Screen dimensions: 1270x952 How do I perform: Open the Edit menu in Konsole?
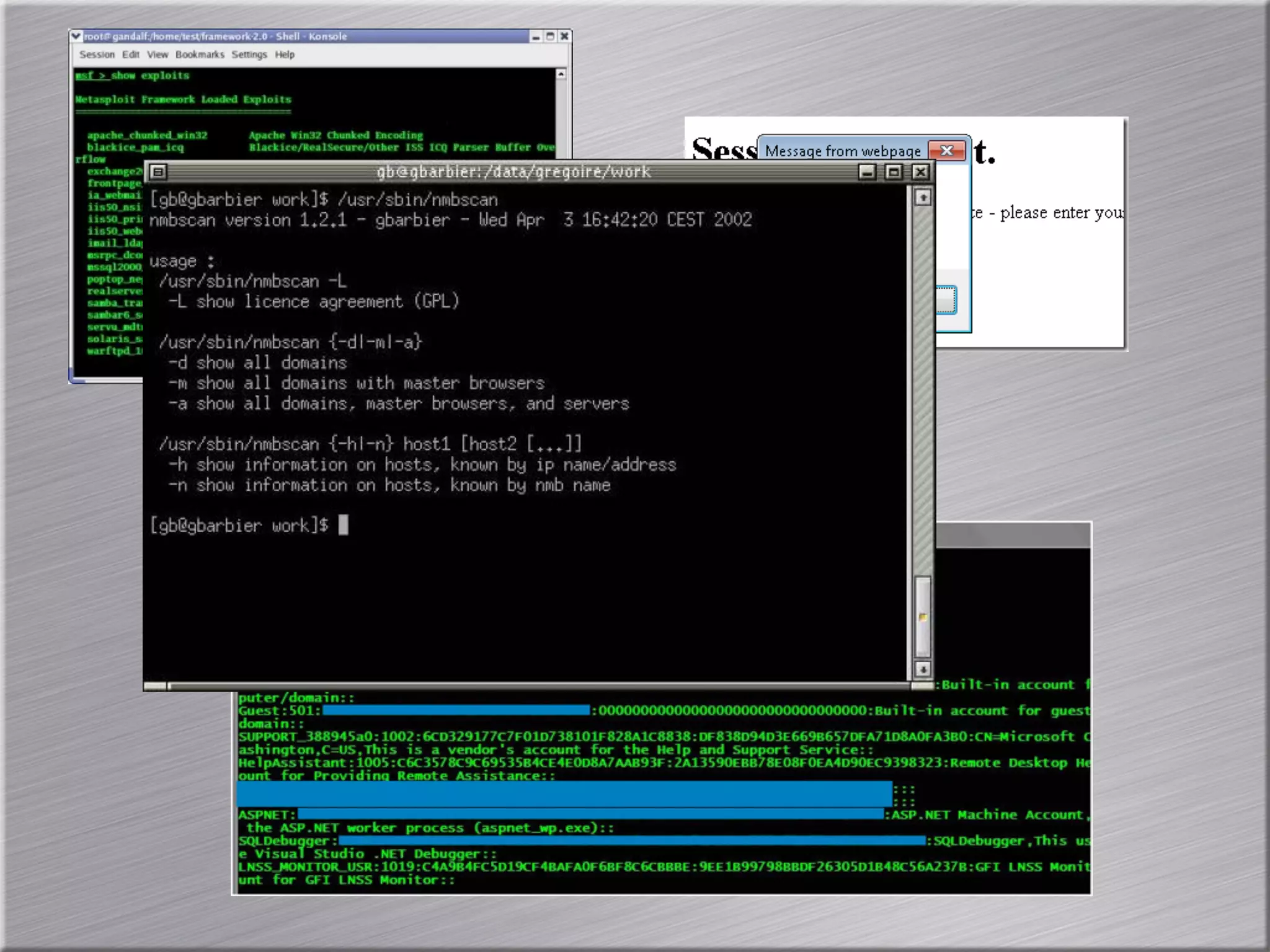[x=131, y=55]
